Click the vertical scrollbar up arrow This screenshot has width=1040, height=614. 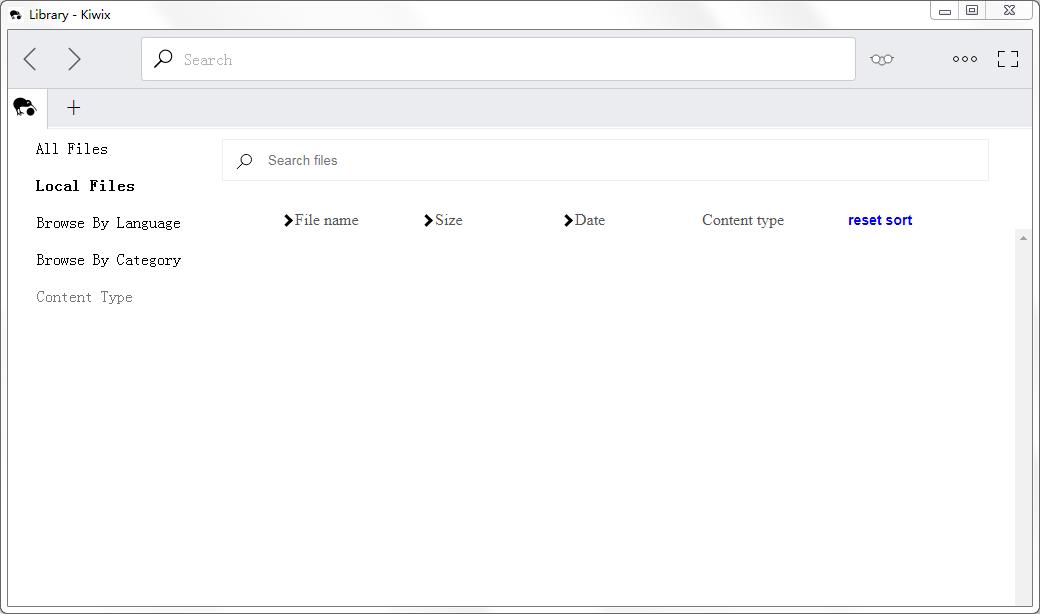coord(1022,237)
